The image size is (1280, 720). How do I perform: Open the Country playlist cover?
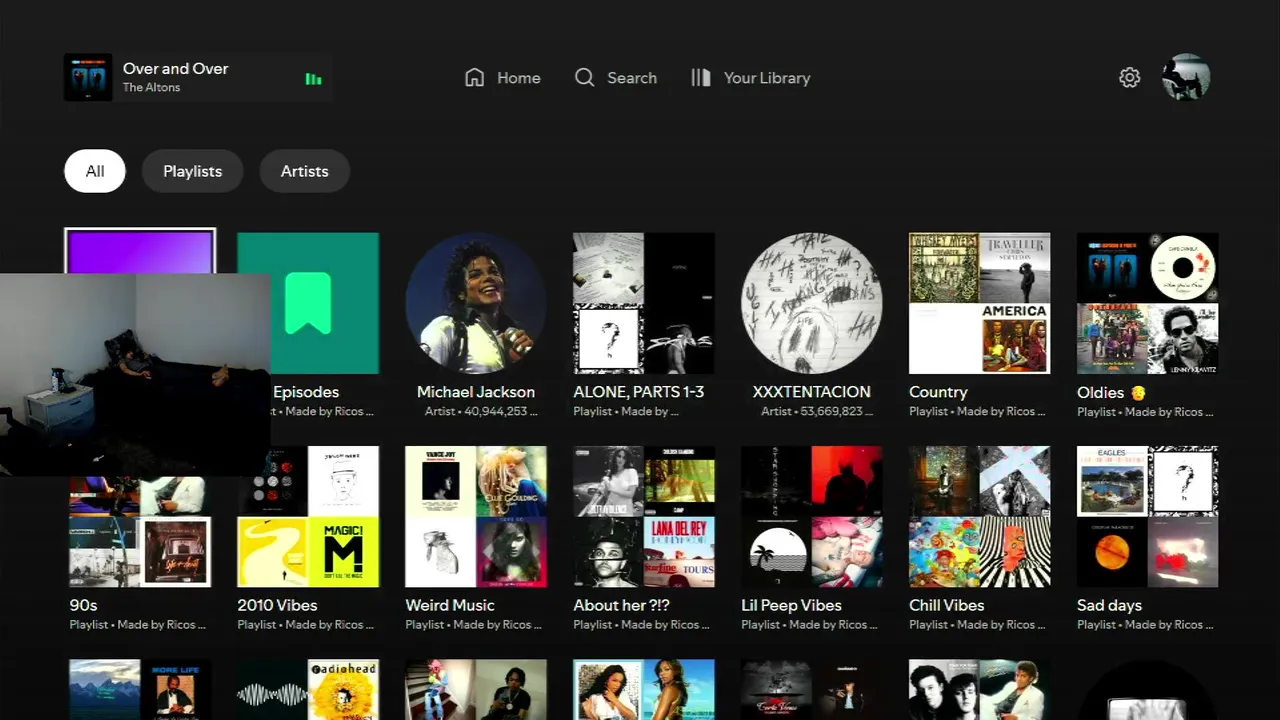coord(980,303)
